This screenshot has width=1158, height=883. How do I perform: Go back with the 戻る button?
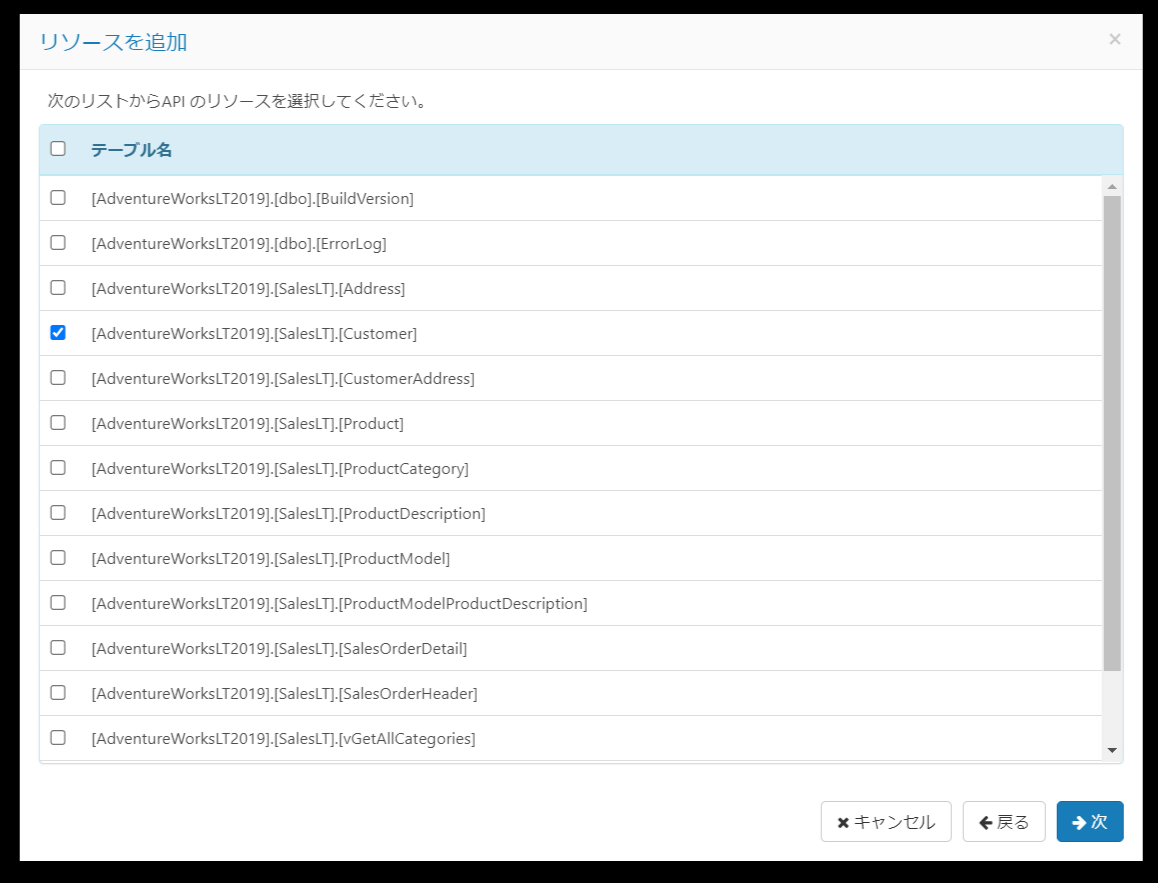pos(1004,822)
